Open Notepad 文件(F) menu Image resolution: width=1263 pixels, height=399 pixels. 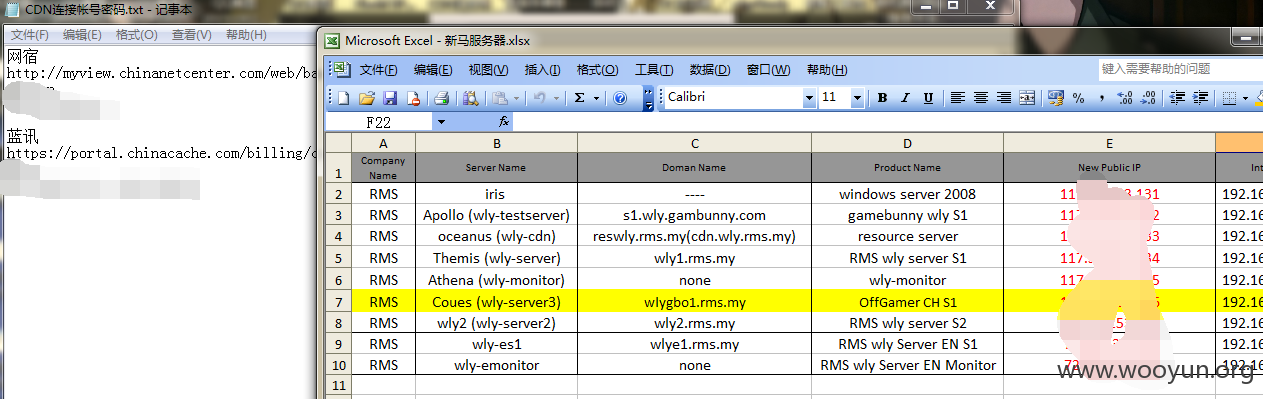(28, 35)
